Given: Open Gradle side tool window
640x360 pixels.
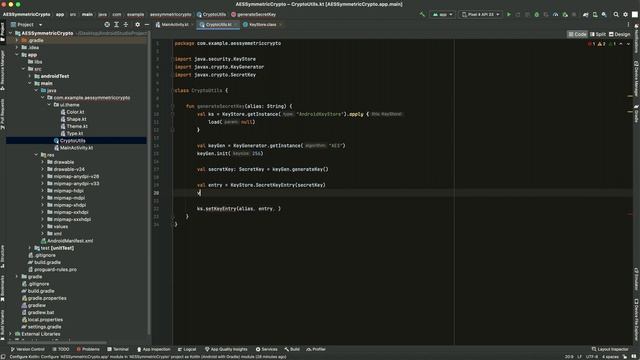Looking at the screenshot, I should [x=636, y=113].
